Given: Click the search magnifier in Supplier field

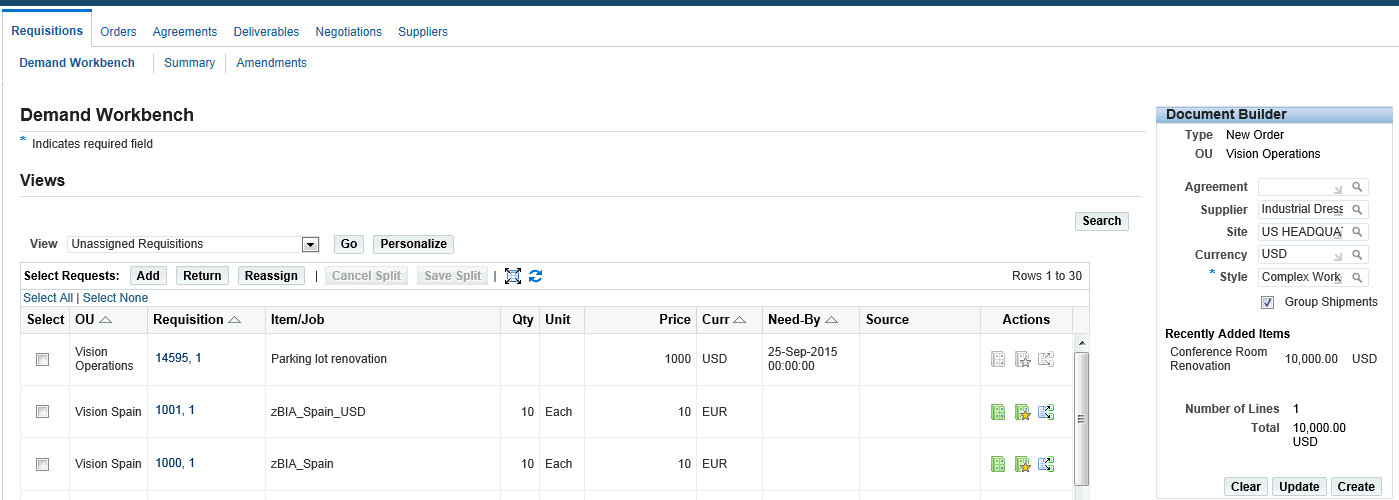Looking at the screenshot, I should point(1357,210).
